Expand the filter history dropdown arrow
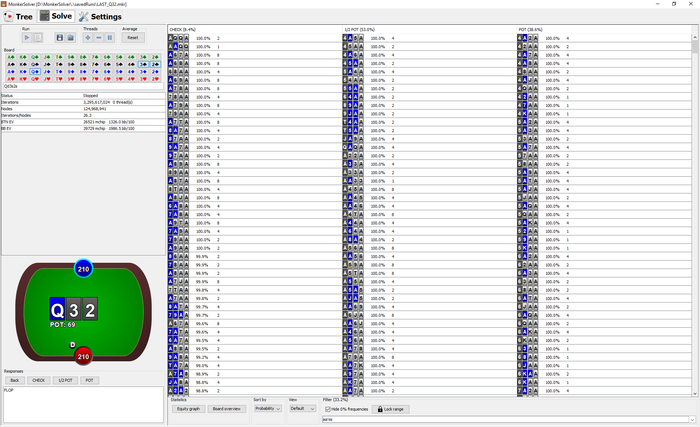Image resolution: width=700 pixels, height=427 pixels. 692,419
